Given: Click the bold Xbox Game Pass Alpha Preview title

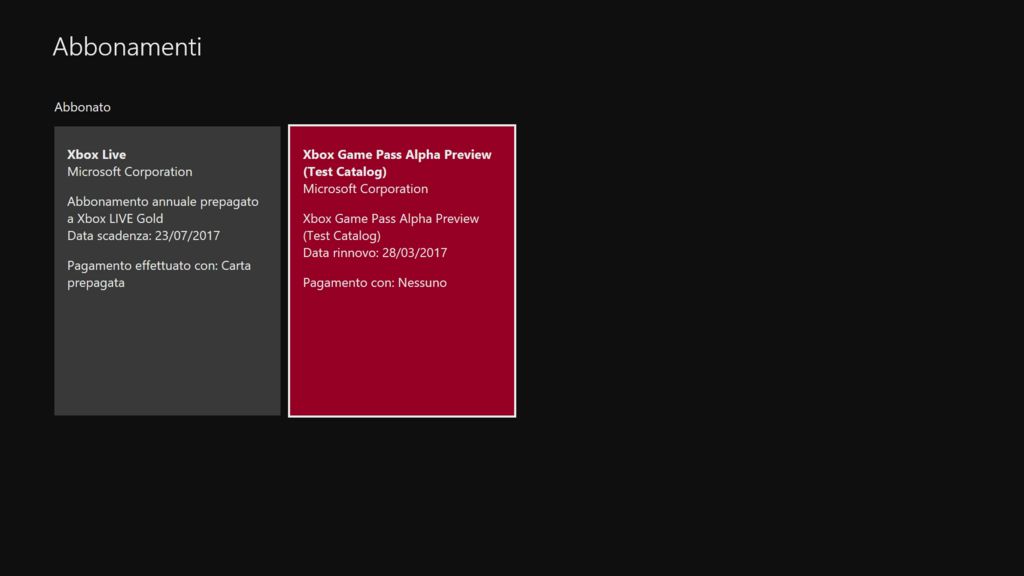Looking at the screenshot, I should (x=397, y=155).
